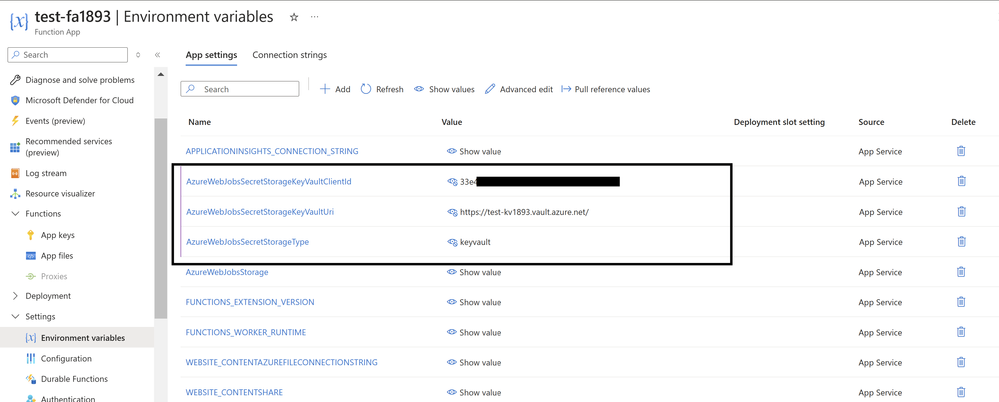
Task: Show value for FUNCTIONS_EXTENSION_VERSION
Action: (x=474, y=302)
